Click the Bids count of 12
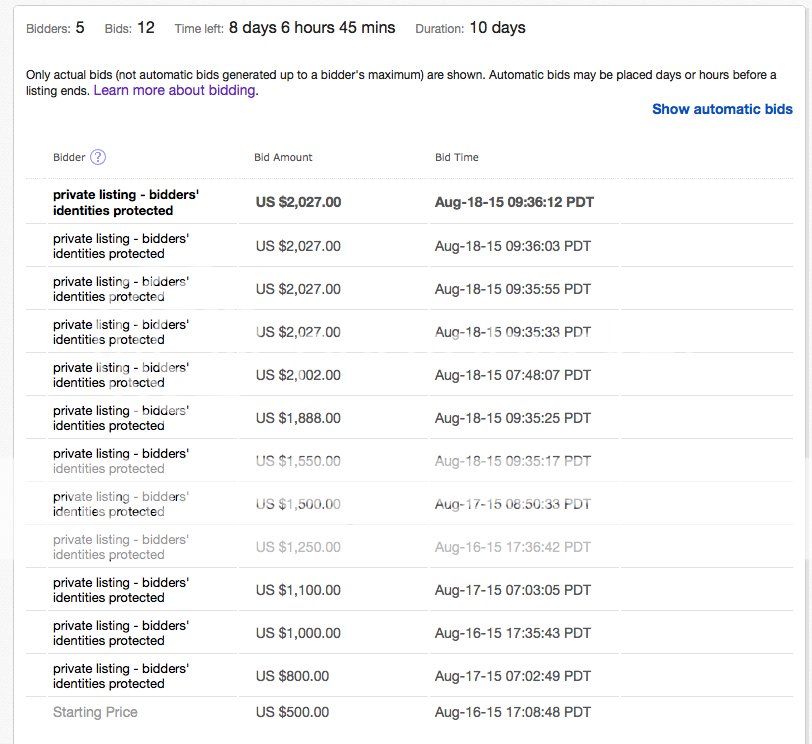This screenshot has height=744, width=812. tap(145, 28)
